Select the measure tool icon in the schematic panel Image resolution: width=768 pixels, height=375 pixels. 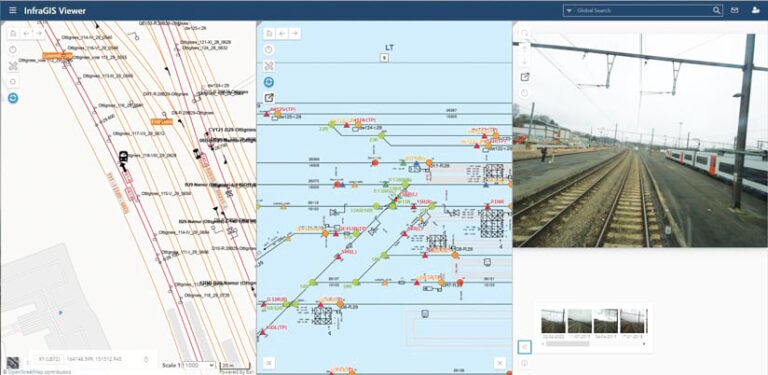(269, 66)
